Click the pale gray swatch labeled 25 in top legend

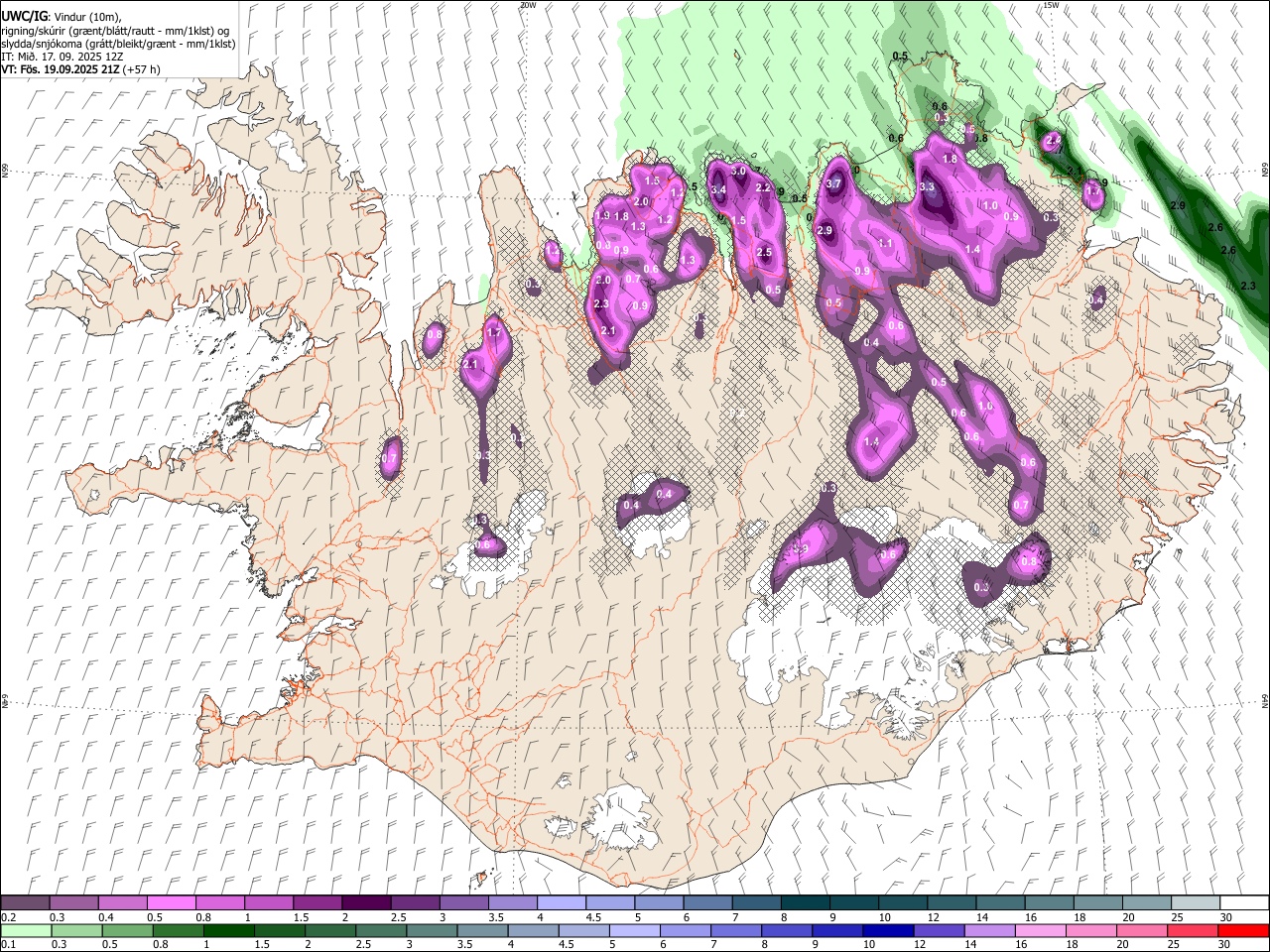1196,903
